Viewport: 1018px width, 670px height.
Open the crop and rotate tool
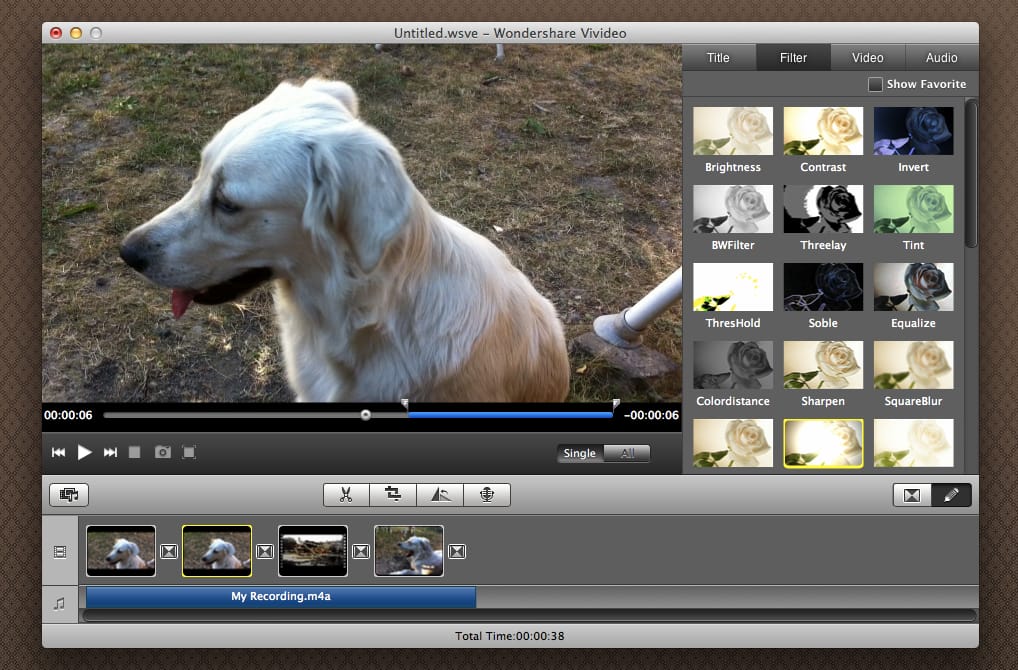tap(393, 495)
